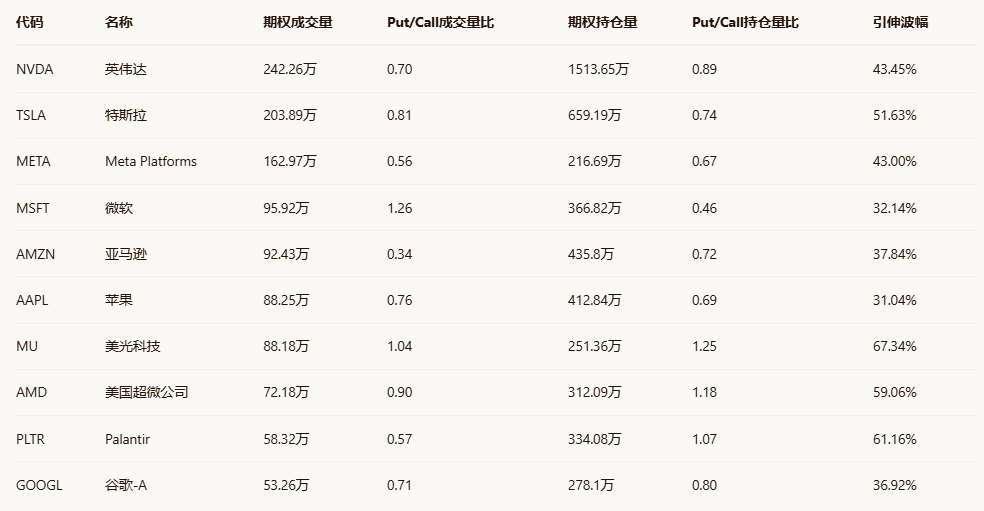Open the MSFT ticker code
The width and height of the screenshot is (984, 511).
click(x=33, y=208)
